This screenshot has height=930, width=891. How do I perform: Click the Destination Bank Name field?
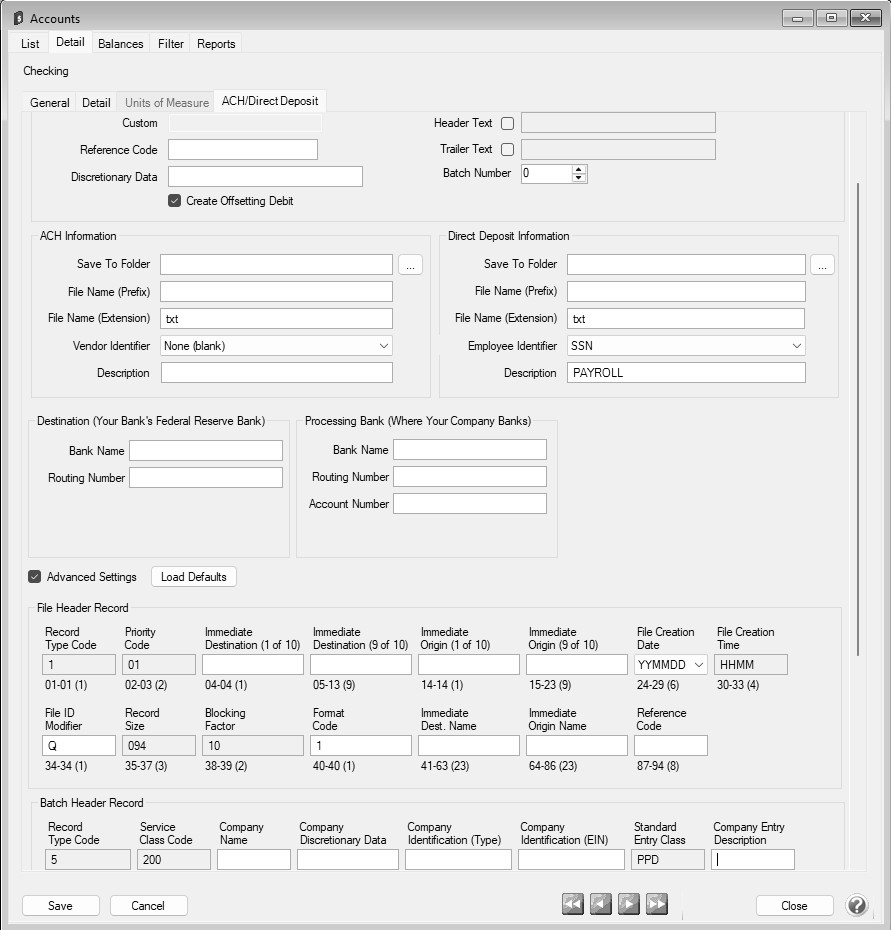tap(206, 450)
